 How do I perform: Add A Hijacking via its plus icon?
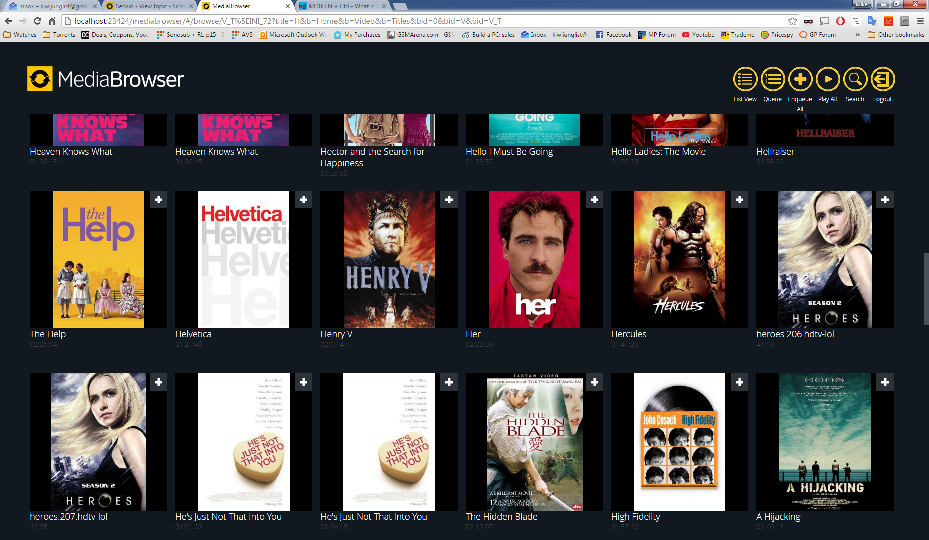coord(885,382)
